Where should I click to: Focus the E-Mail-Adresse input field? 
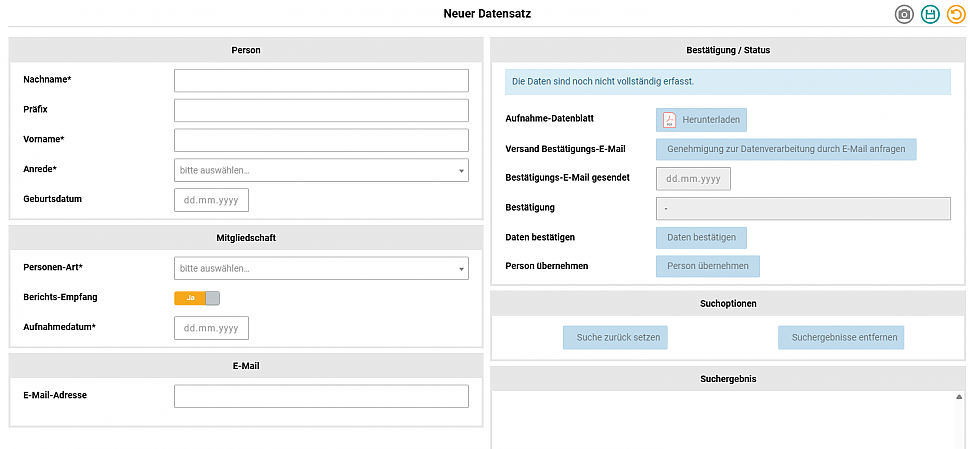coord(320,396)
